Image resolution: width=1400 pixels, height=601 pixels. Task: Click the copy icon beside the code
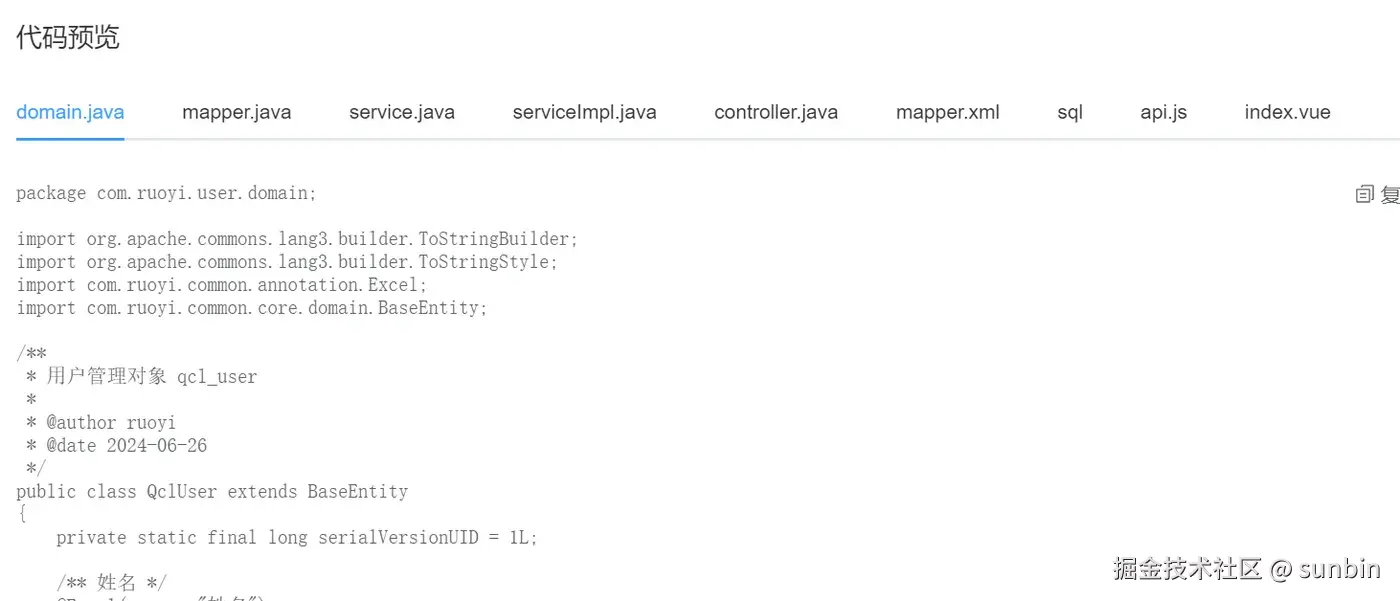pos(1364,194)
